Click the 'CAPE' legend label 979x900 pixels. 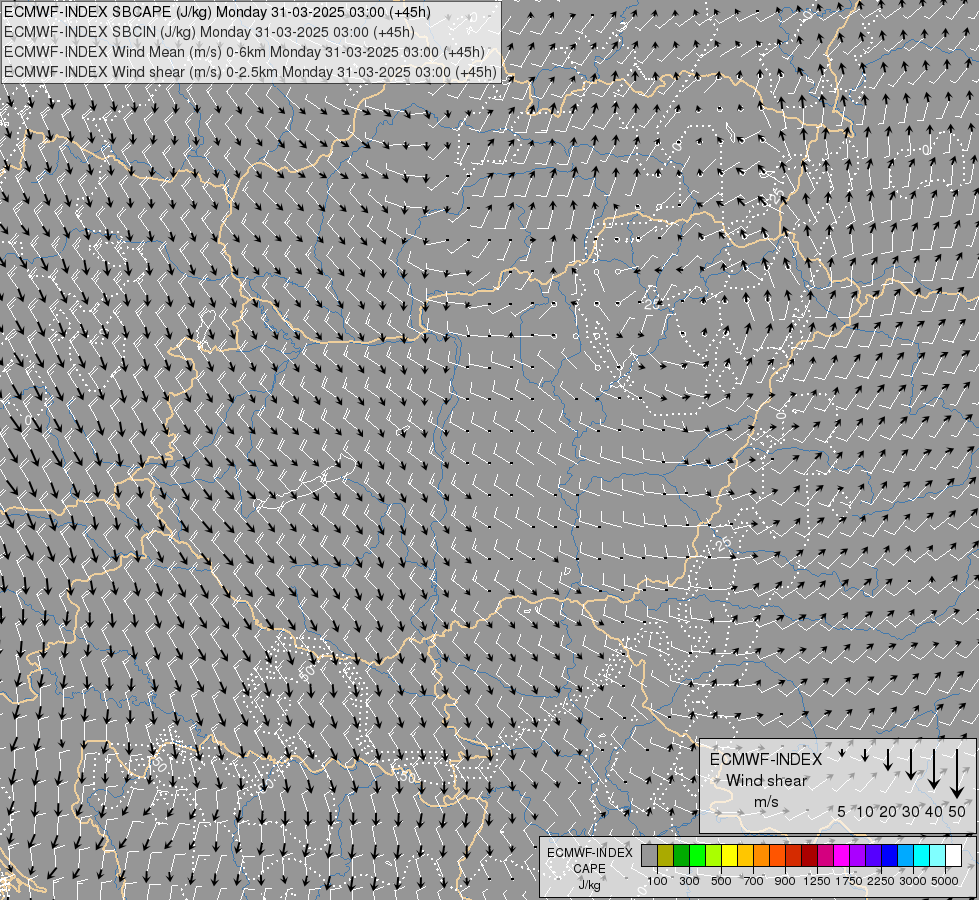[x=589, y=869]
